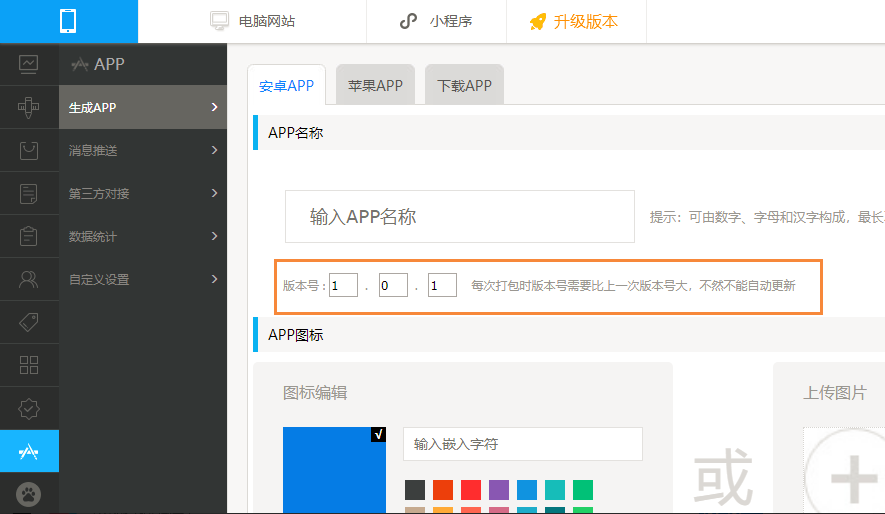Switch to the 苹果APP tab
885x514 pixels.
[375, 85]
